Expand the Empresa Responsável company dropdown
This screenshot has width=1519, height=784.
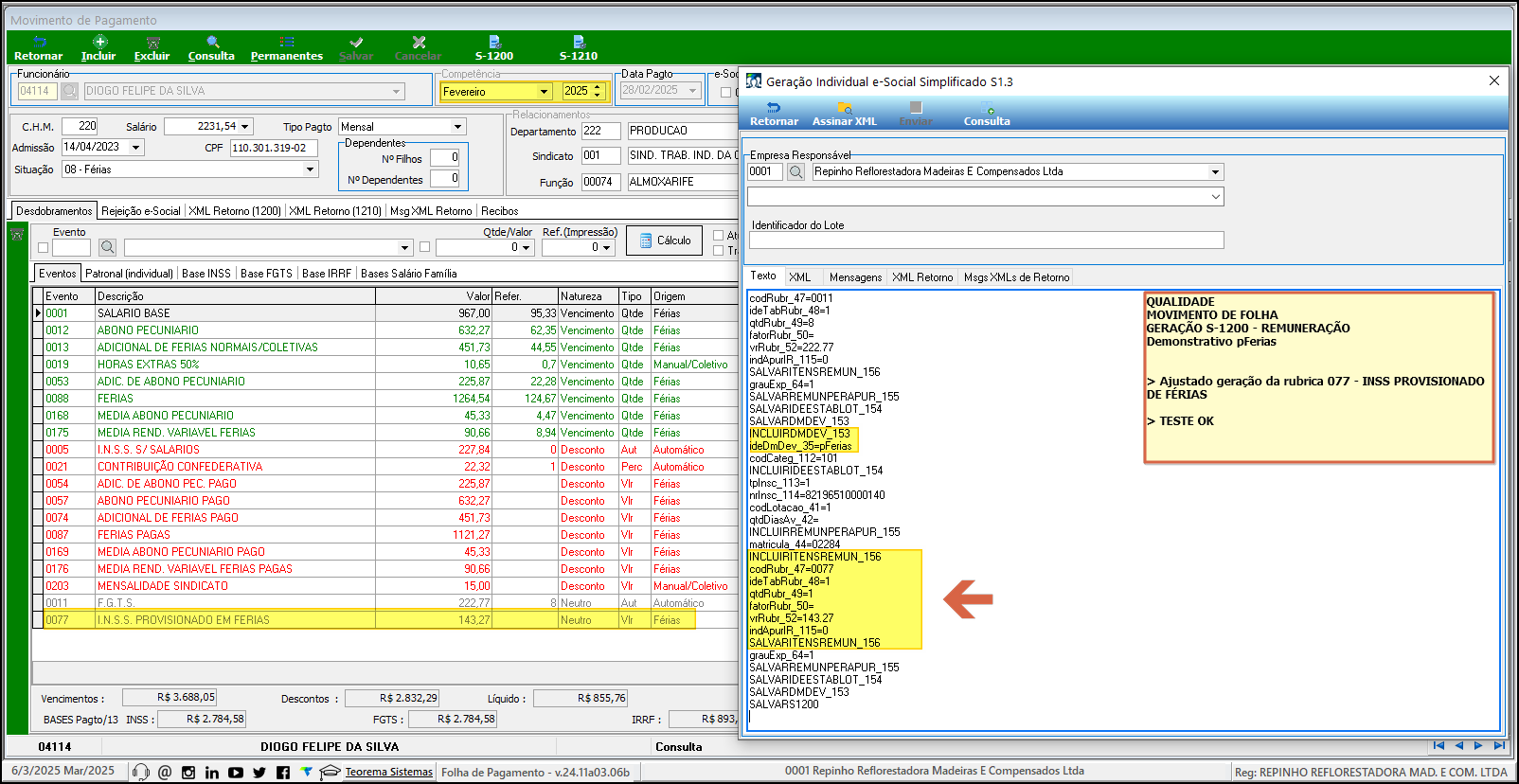pos(1215,172)
